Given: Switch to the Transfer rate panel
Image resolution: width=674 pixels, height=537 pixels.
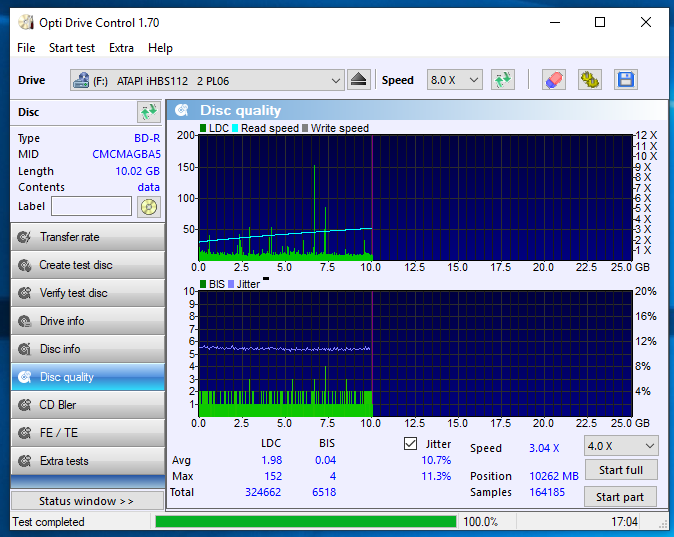Looking at the screenshot, I should pos(88,237).
